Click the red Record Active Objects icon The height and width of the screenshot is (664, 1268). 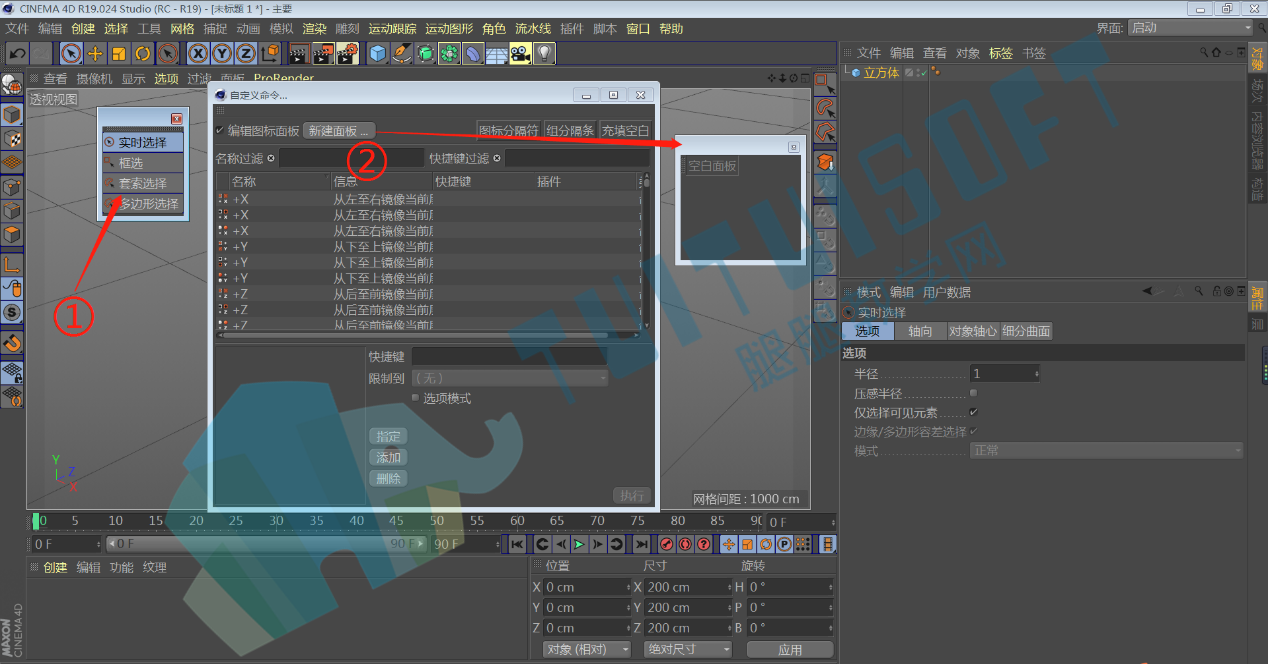pos(666,544)
